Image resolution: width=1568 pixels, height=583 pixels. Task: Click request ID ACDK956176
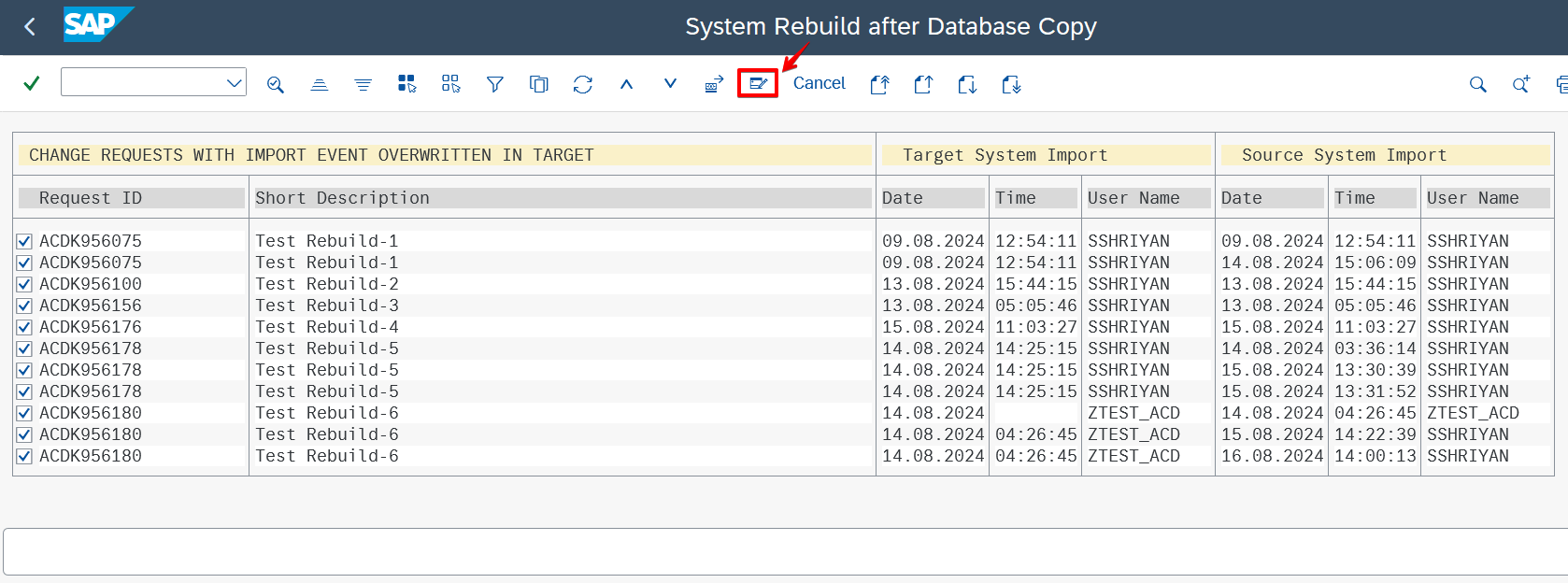pyautogui.click(x=91, y=327)
